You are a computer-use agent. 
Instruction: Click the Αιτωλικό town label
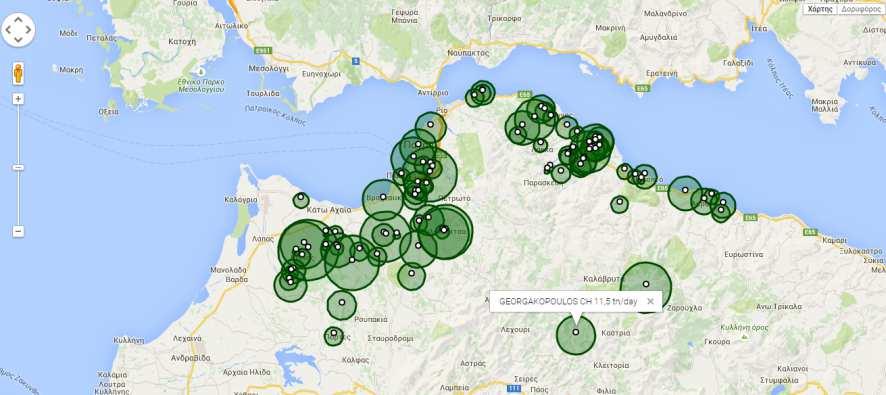coord(232,25)
